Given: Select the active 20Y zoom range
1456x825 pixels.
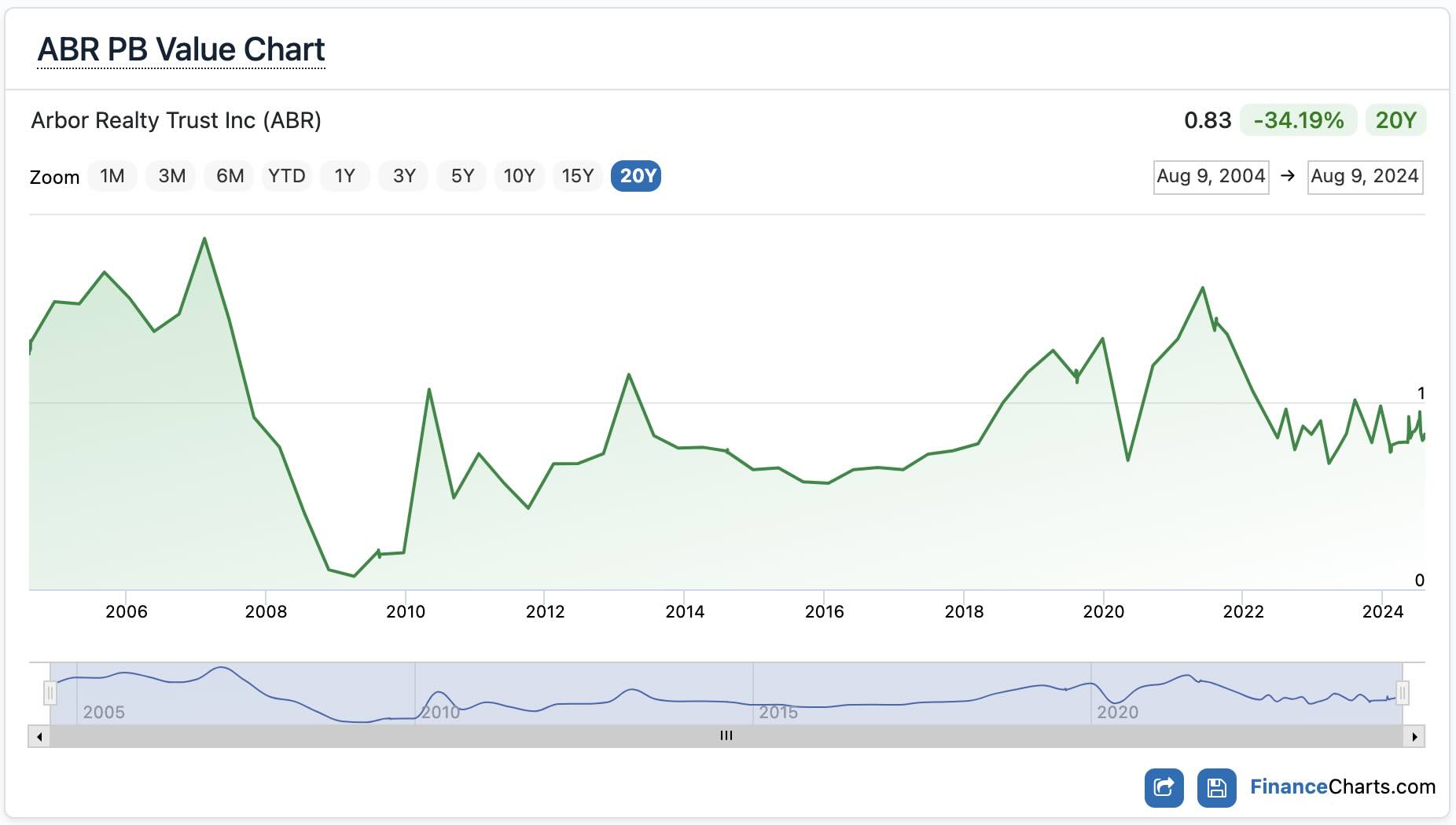Looking at the screenshot, I should point(636,176).
